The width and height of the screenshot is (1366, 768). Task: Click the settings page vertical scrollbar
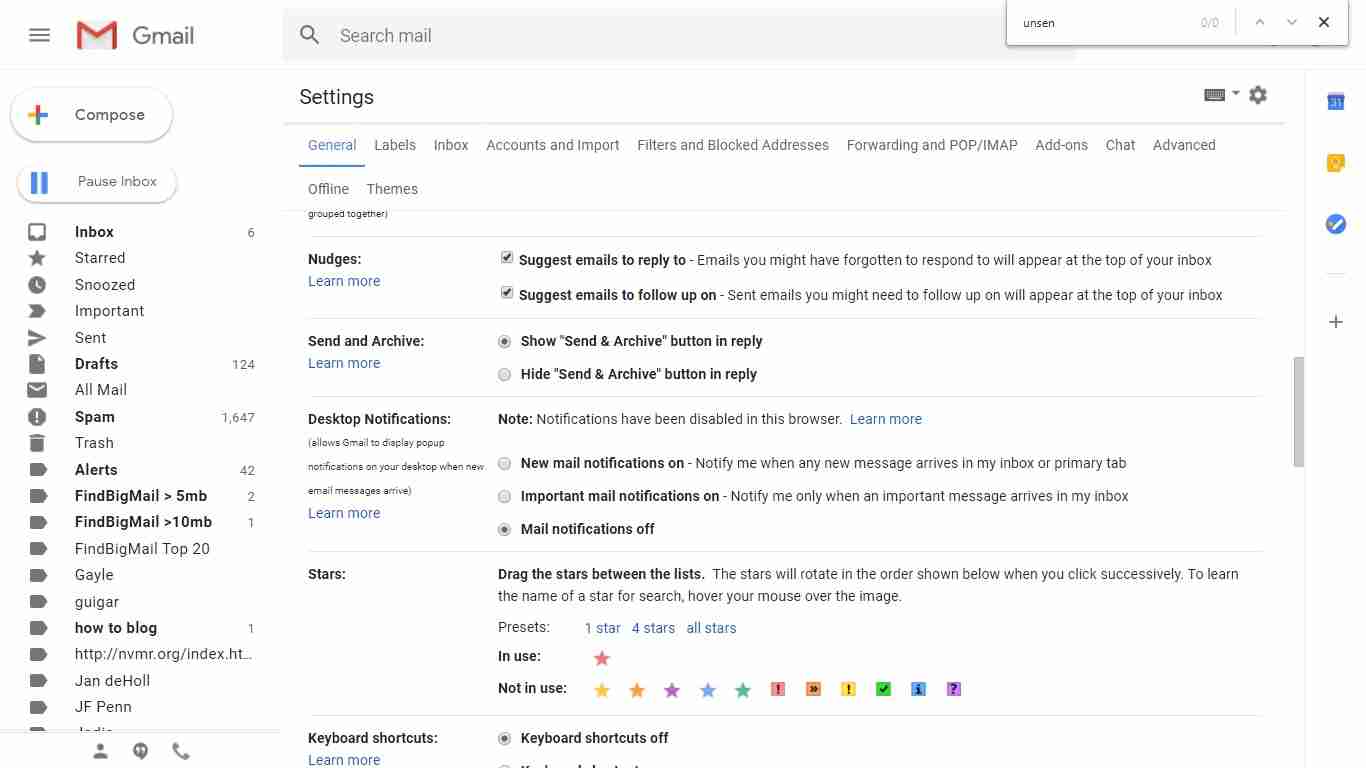tap(1299, 412)
